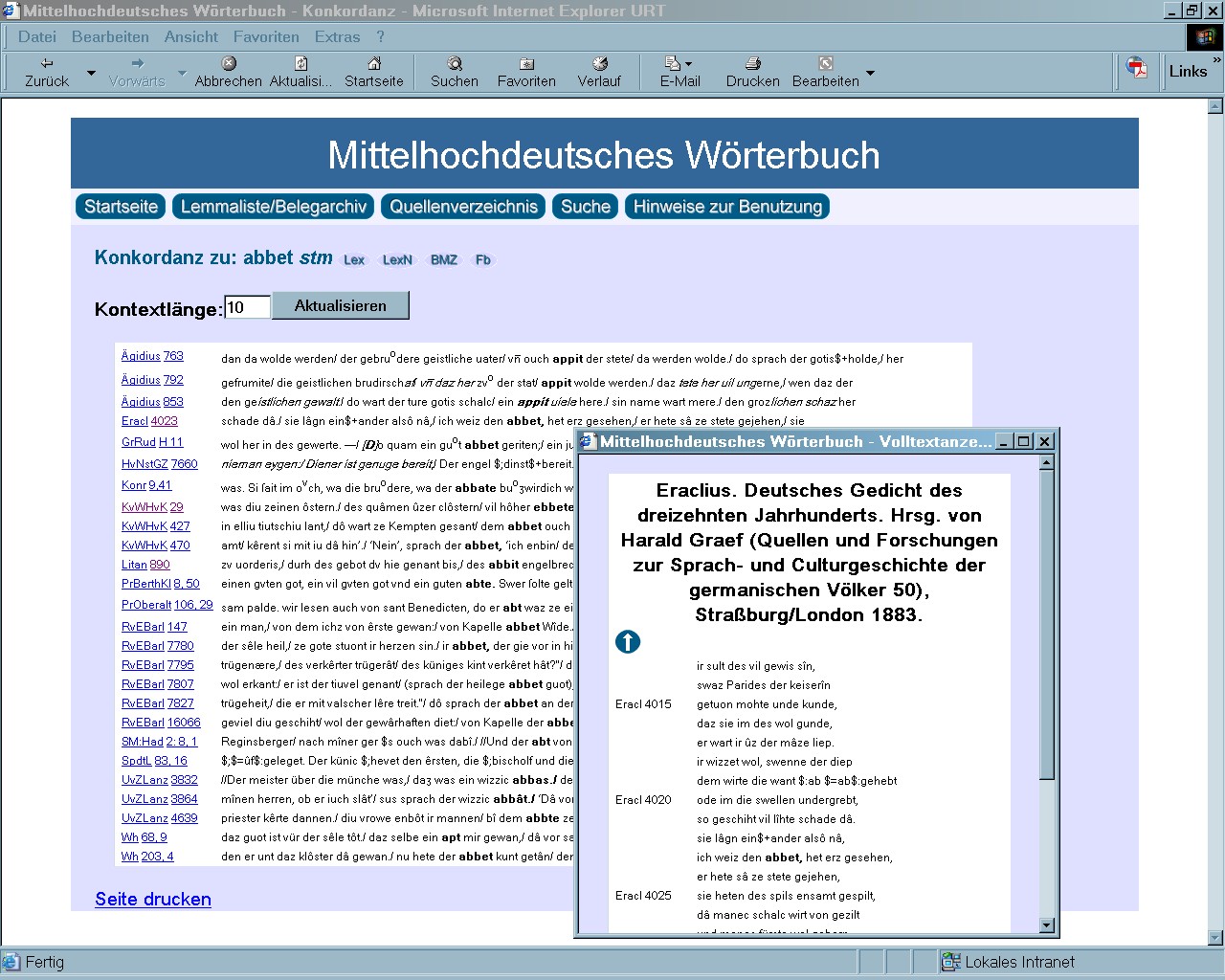Click the main window scrollbar down arrow
This screenshot has width=1225, height=980.
pos(1216,938)
